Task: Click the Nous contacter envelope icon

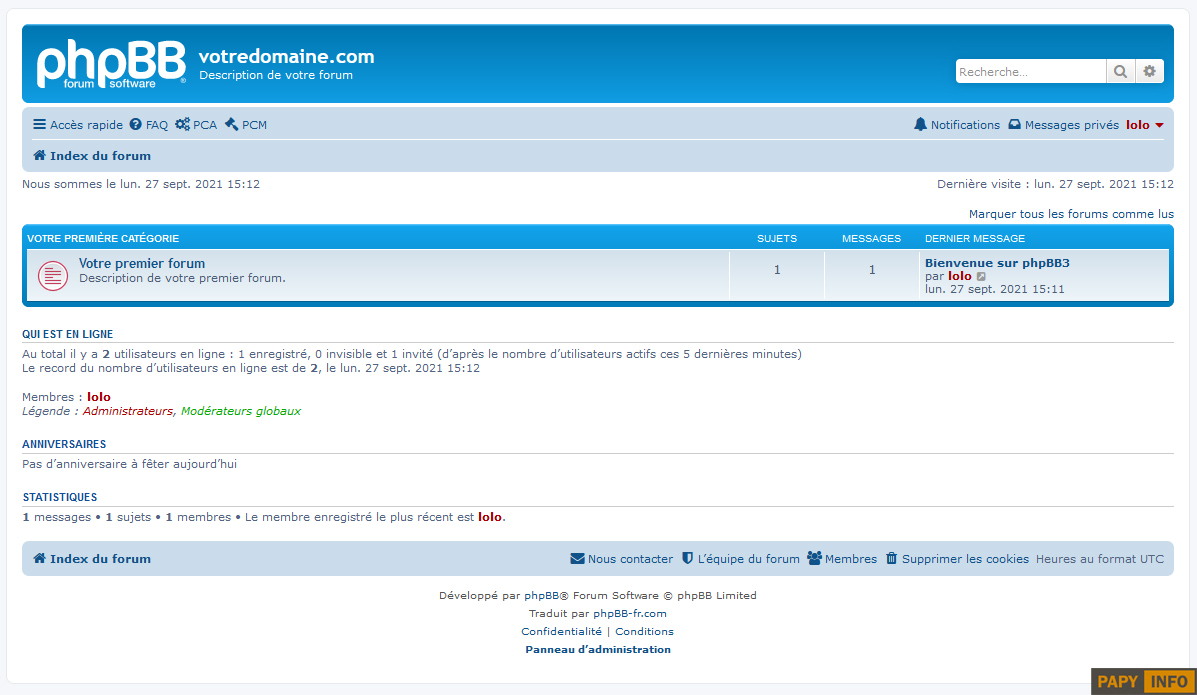Action: point(577,559)
